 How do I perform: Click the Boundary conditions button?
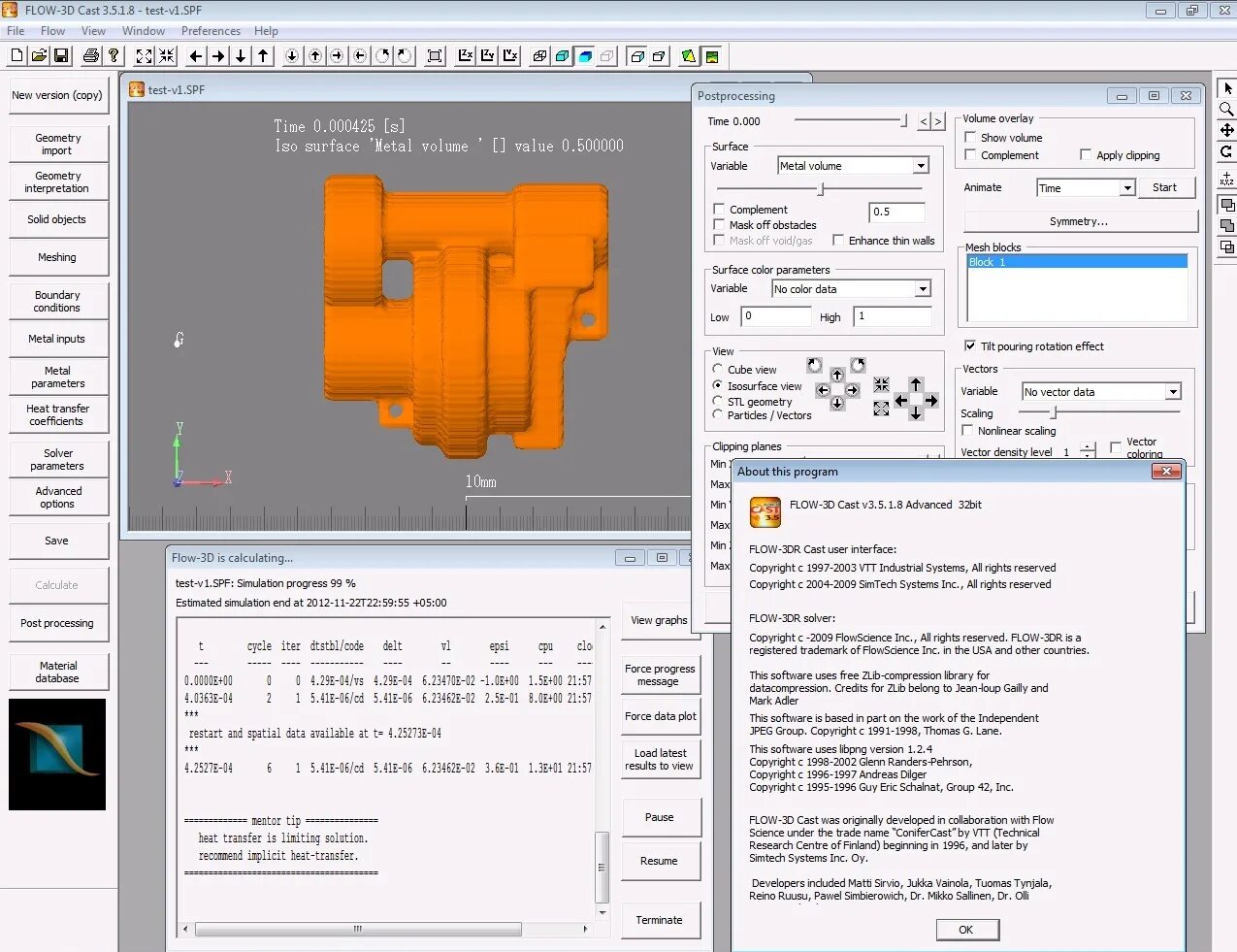point(58,301)
